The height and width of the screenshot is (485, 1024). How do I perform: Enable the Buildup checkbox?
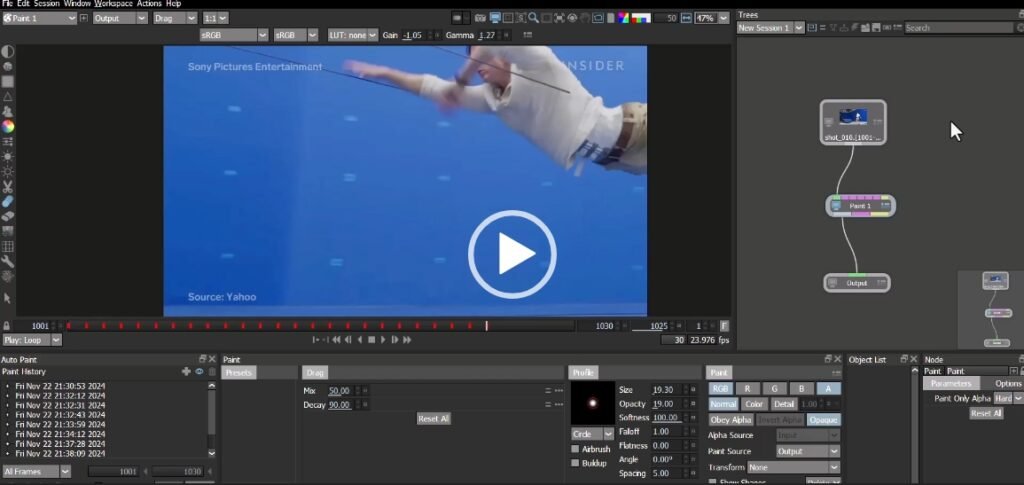tap(575, 463)
